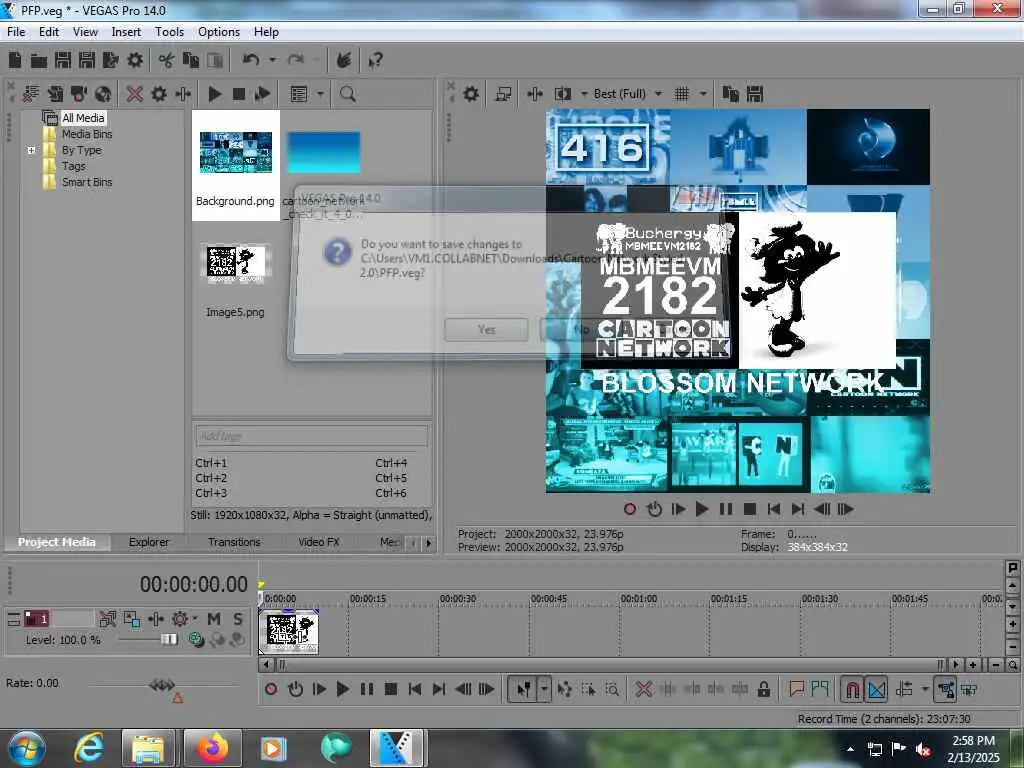Click the playback Rate slider control

pos(162,684)
